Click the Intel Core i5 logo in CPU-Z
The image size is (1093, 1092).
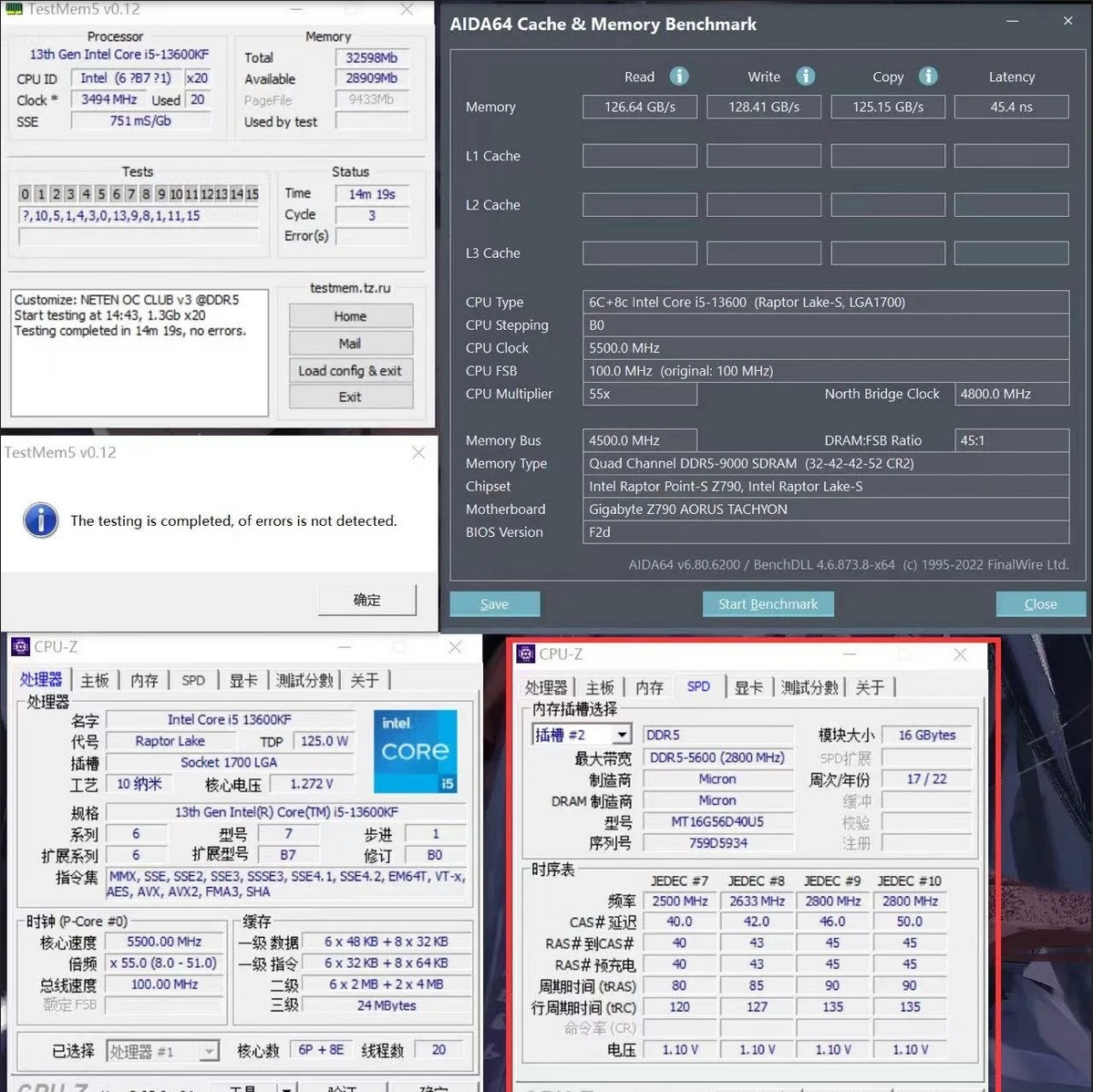point(416,751)
